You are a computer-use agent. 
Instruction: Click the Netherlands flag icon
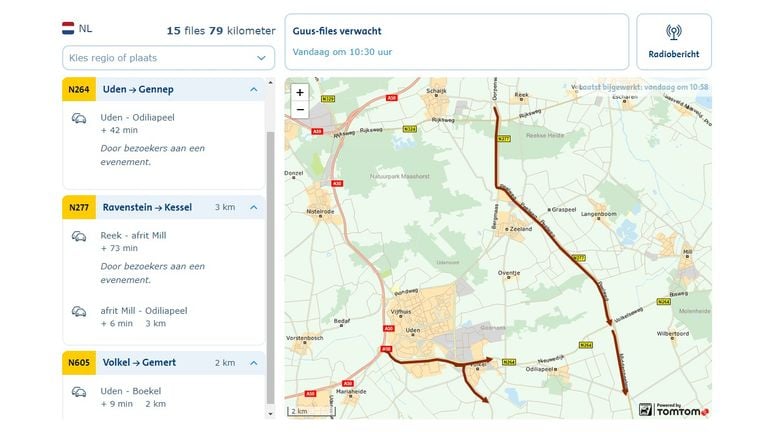click(x=68, y=29)
